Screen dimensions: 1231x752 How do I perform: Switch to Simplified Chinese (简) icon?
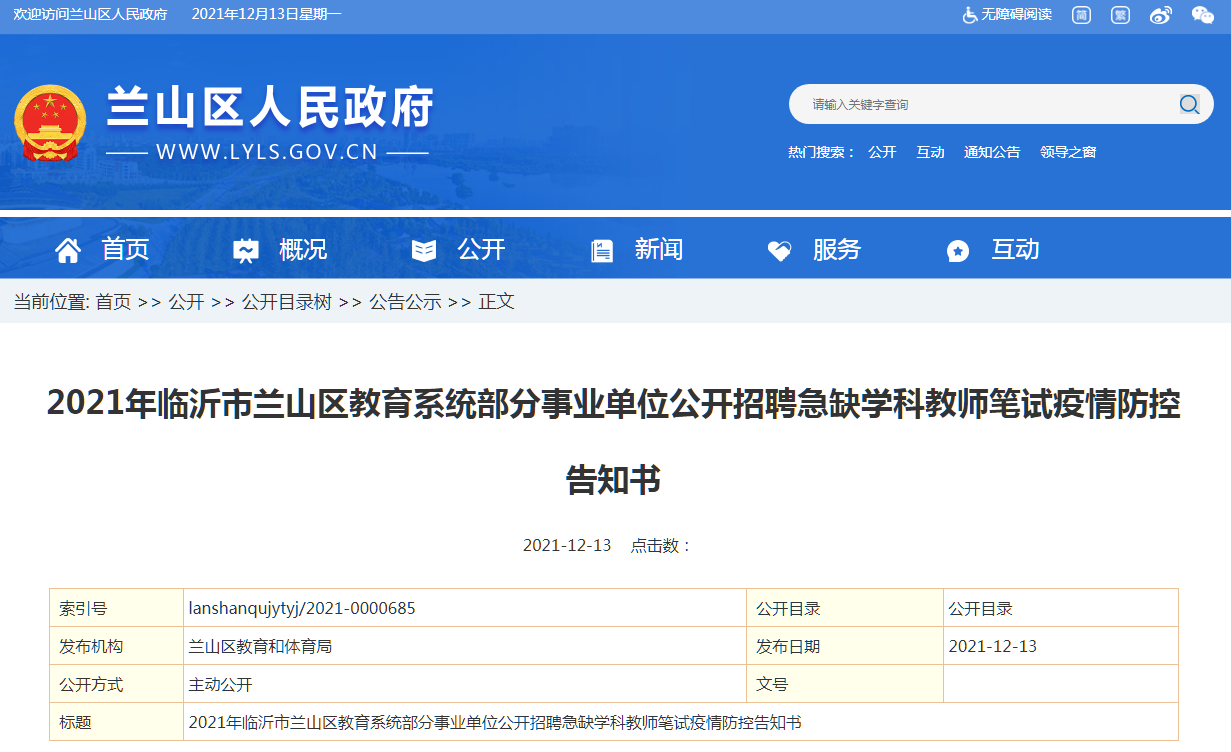(x=1081, y=15)
